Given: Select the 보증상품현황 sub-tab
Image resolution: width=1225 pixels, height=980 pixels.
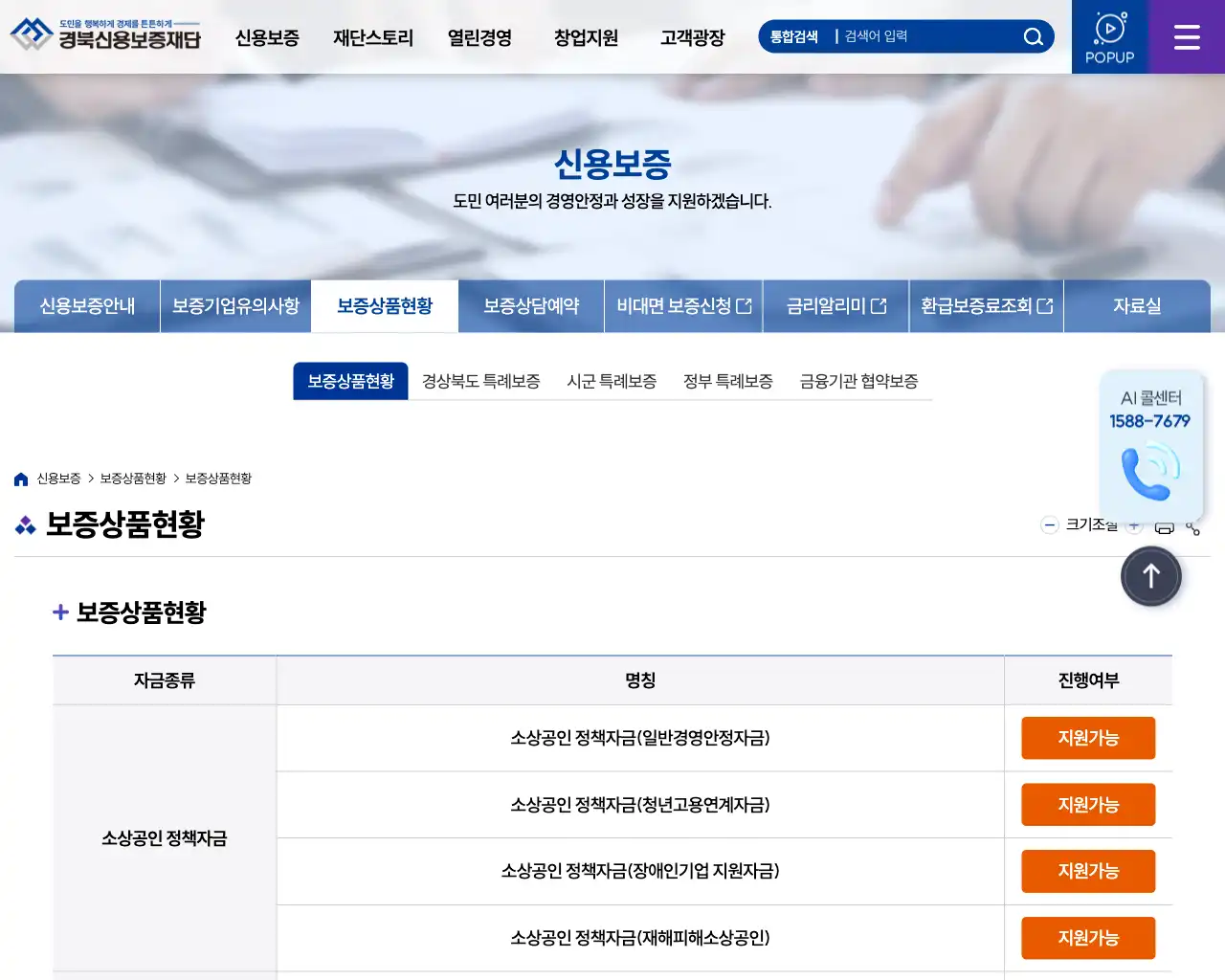Looking at the screenshot, I should point(351,381).
